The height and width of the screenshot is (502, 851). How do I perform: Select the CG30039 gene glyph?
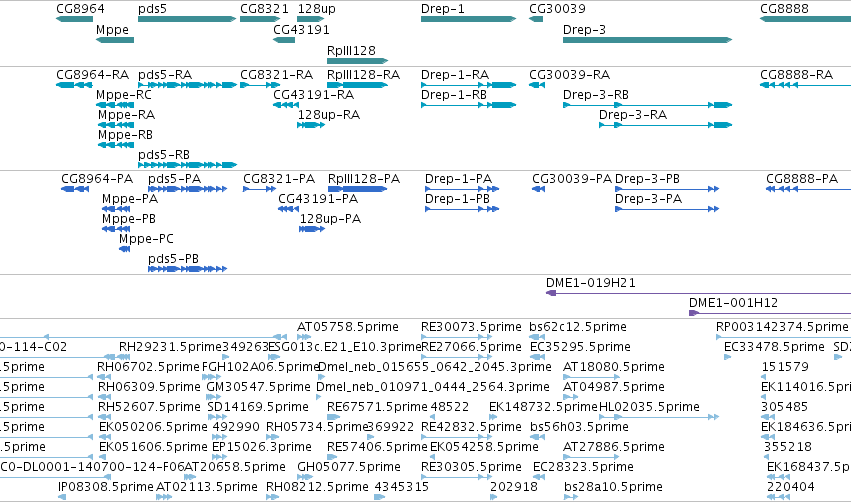(x=536, y=20)
